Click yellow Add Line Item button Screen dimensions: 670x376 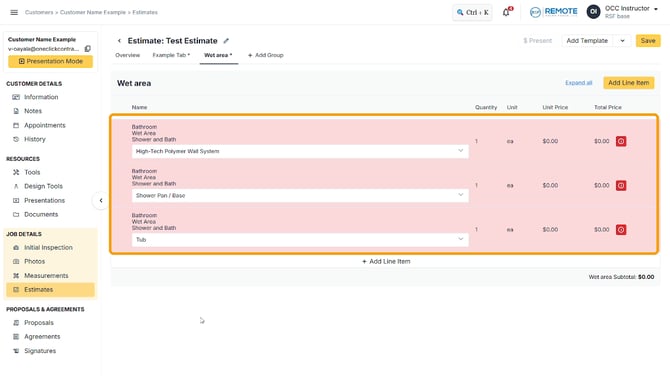[x=629, y=83]
